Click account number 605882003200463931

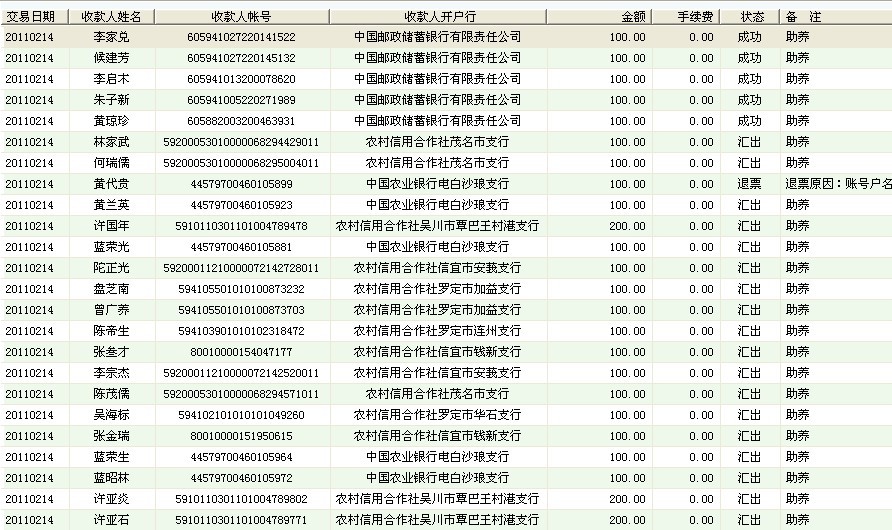click(x=241, y=122)
